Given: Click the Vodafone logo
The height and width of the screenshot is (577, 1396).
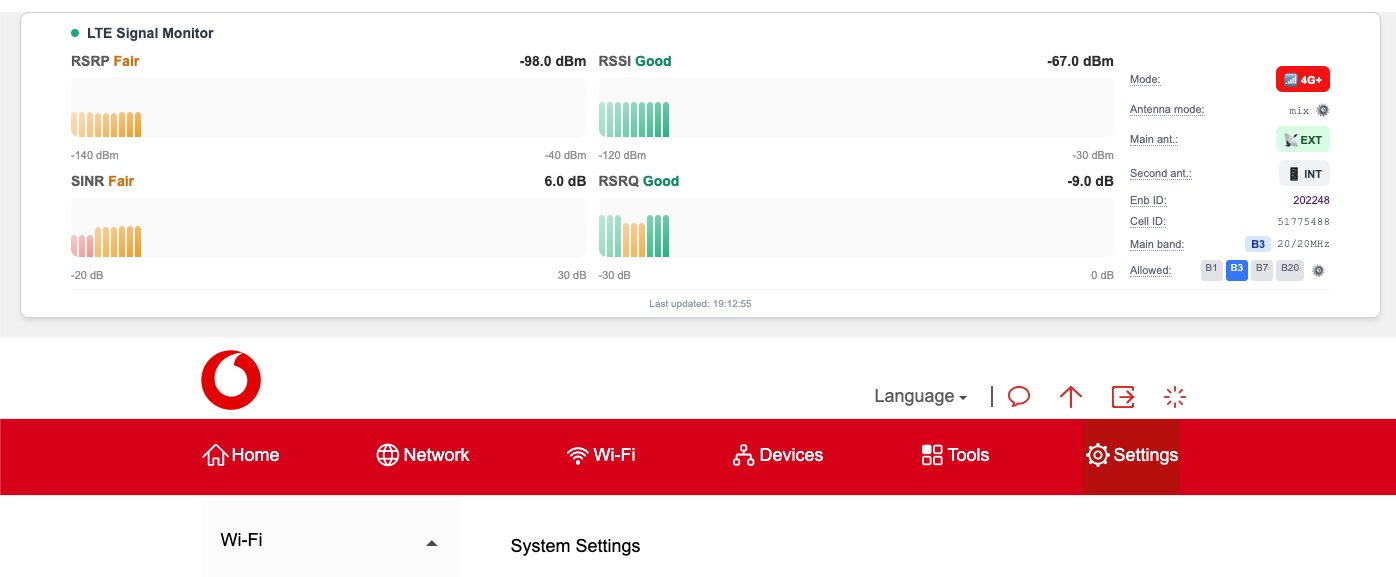Looking at the screenshot, I should pos(231,380).
